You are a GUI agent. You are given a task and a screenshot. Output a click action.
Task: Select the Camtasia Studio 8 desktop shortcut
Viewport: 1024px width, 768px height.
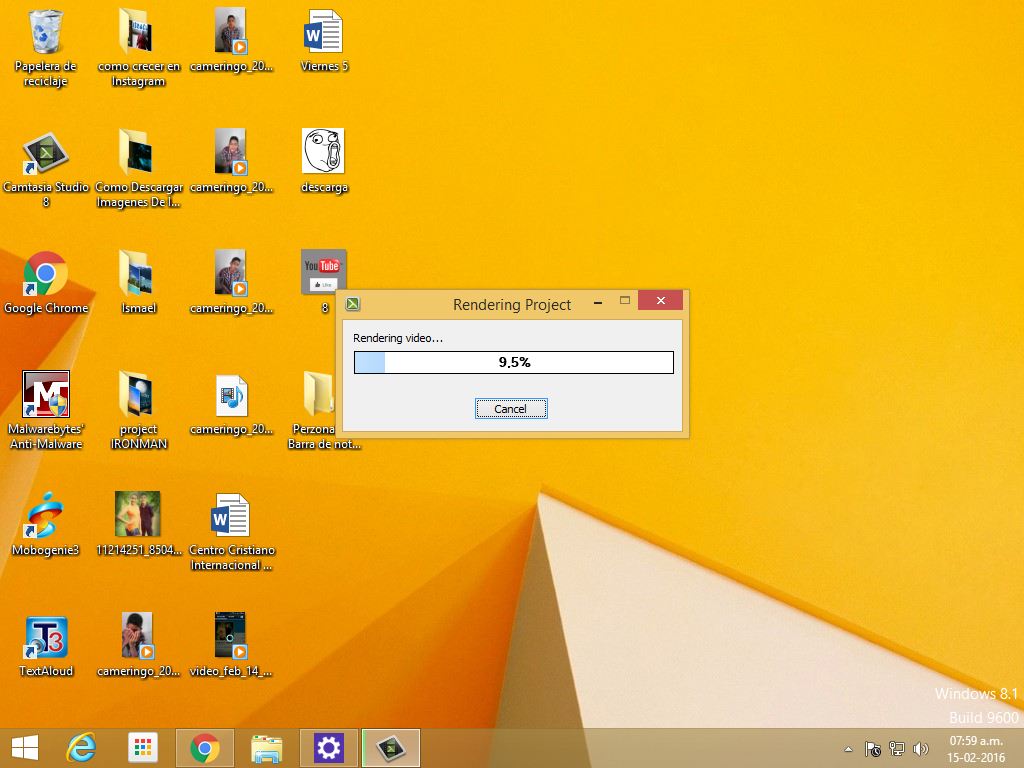click(46, 169)
